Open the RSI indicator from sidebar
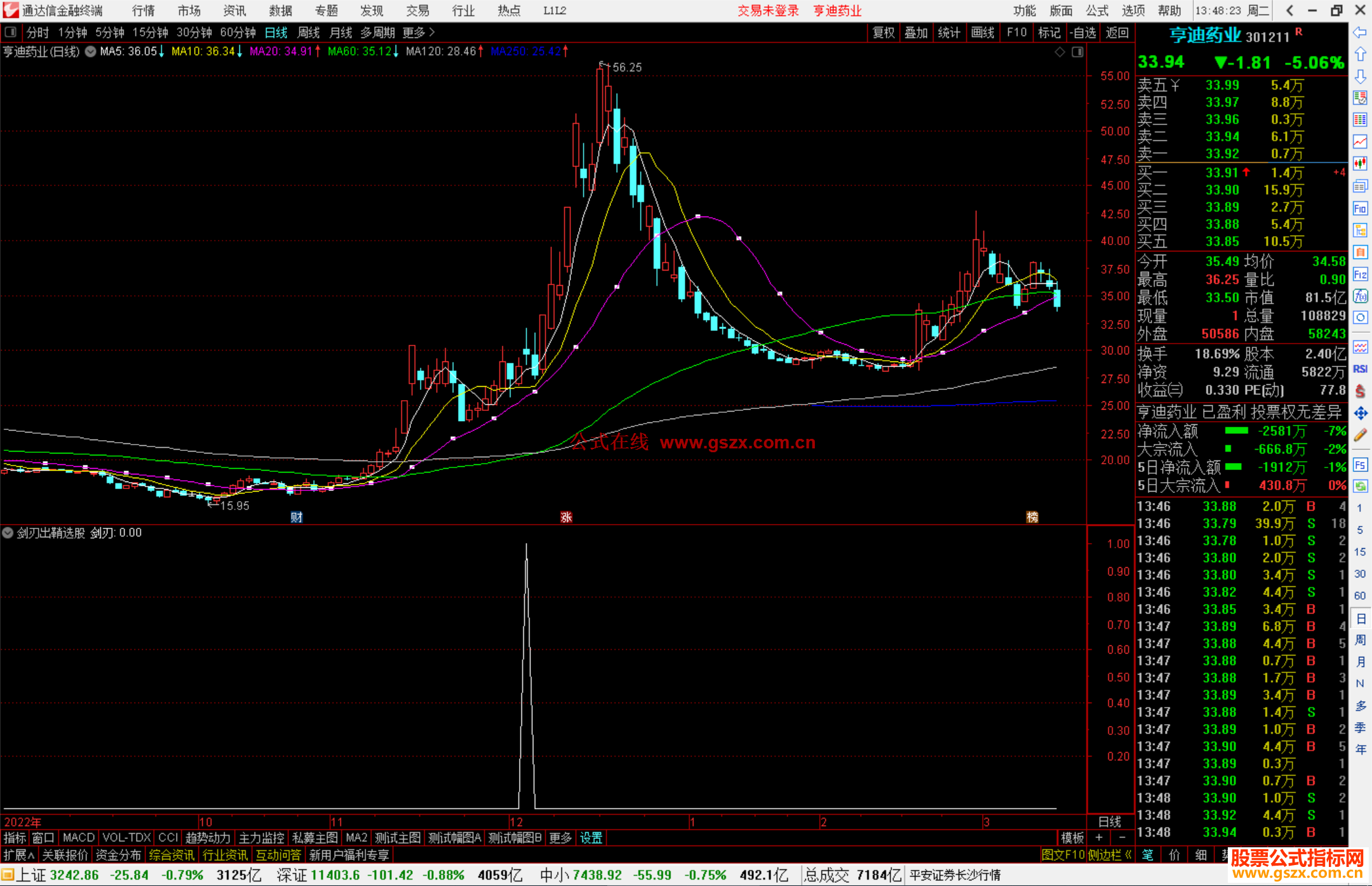This screenshot has width=1372, height=886. coord(1360,369)
